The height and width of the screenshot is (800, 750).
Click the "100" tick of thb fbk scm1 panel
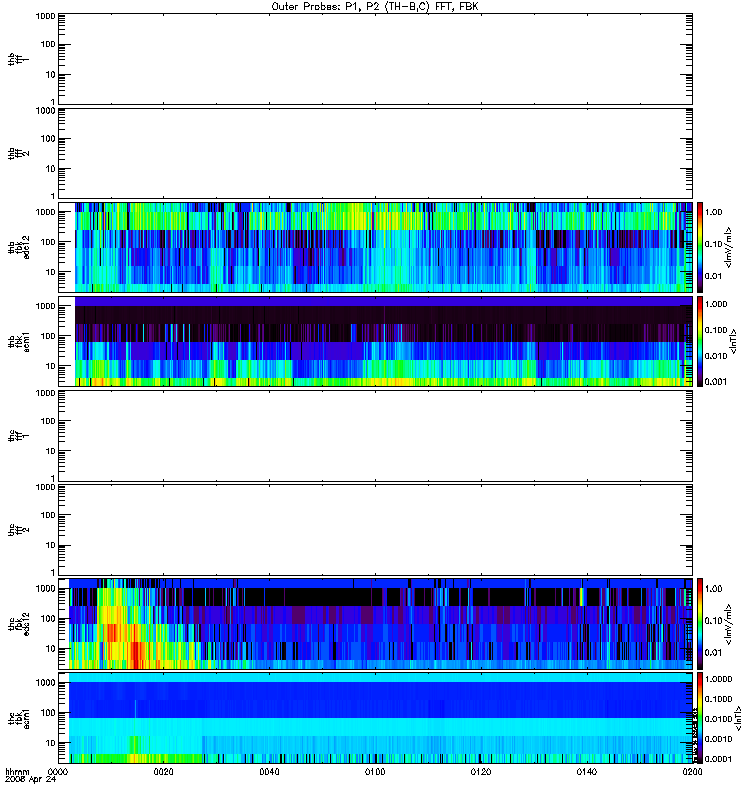tap(47, 336)
